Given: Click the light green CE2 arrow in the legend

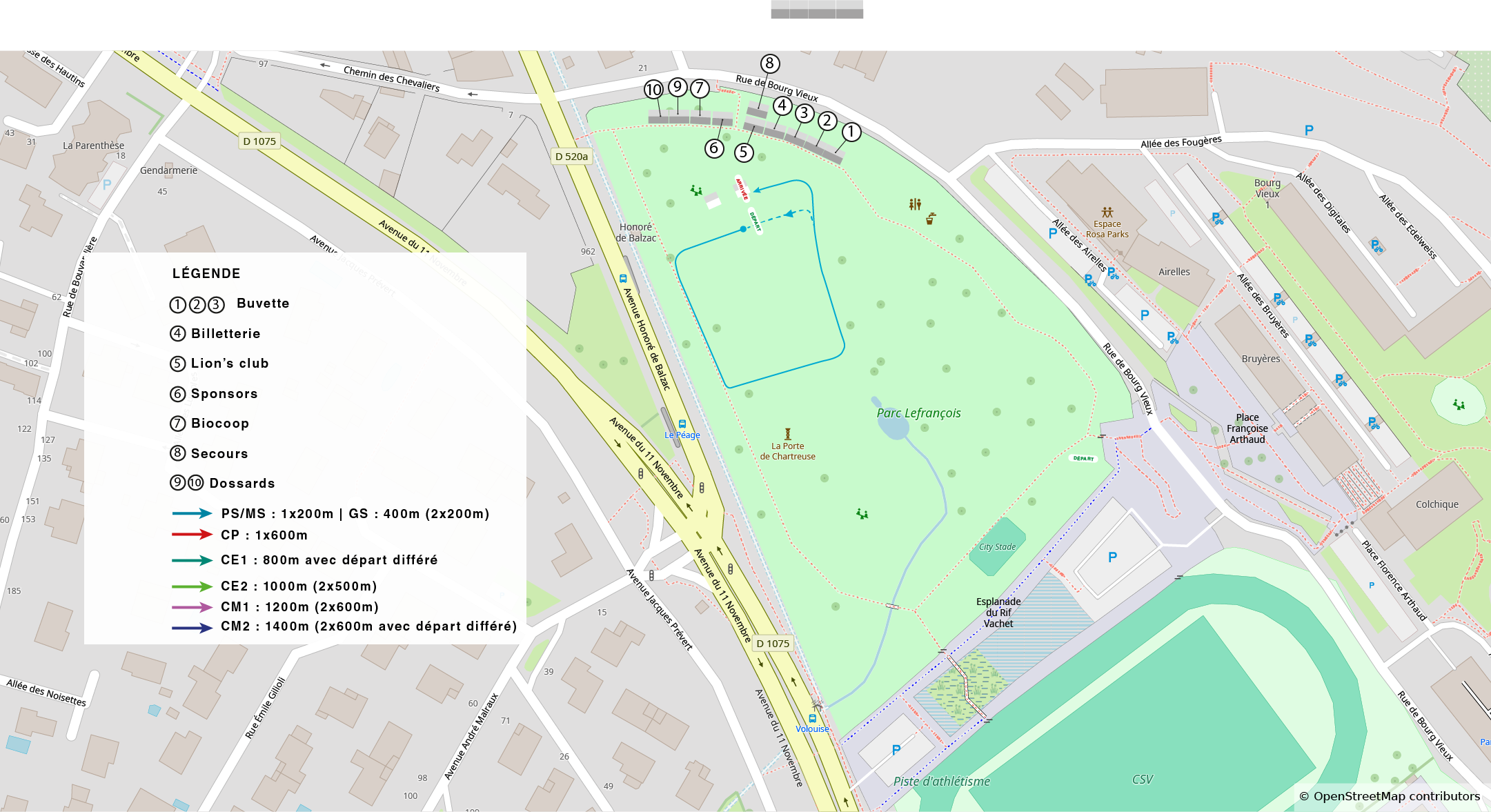Looking at the screenshot, I should [192, 586].
